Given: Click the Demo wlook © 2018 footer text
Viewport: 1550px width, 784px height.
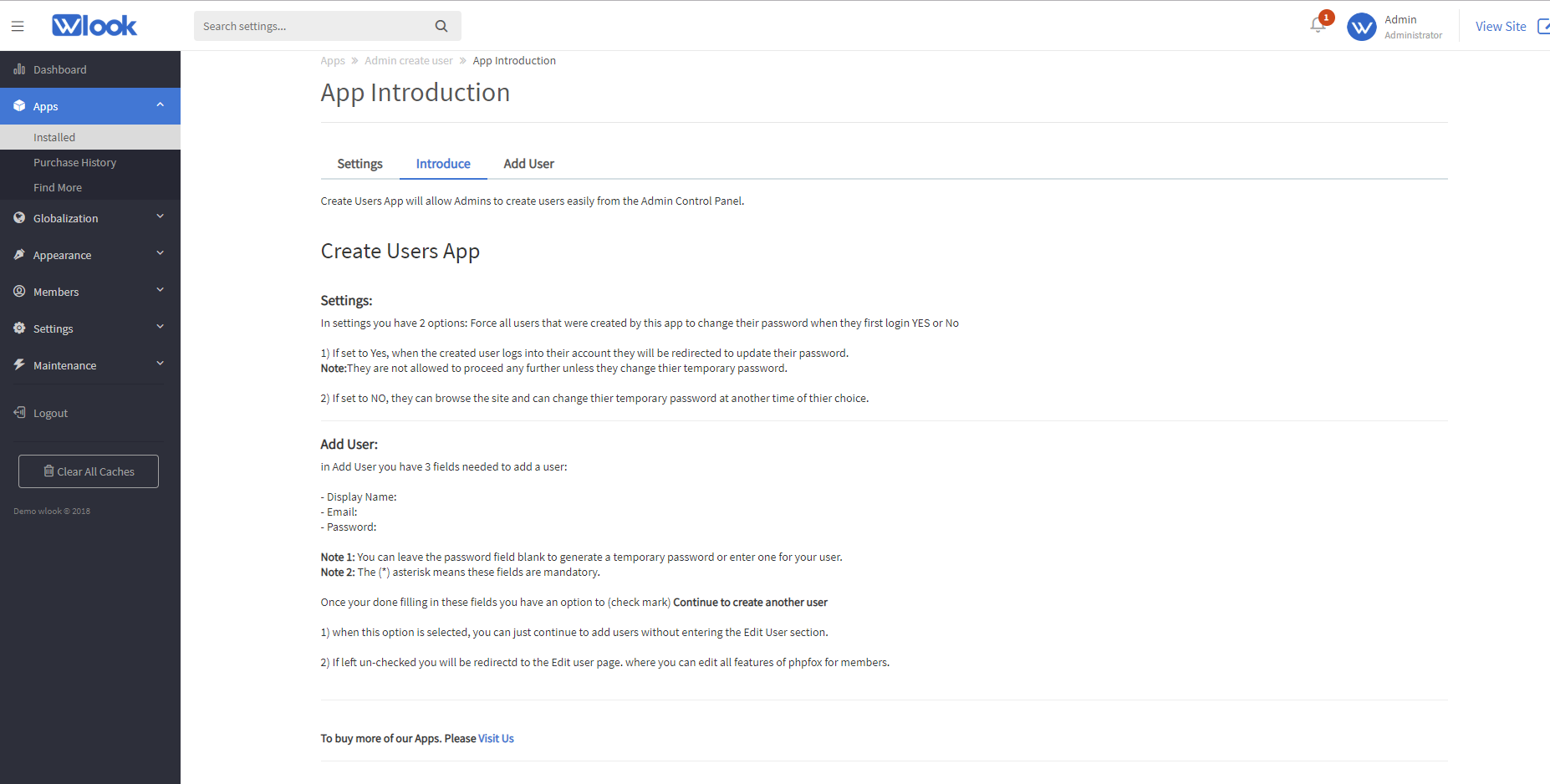Looking at the screenshot, I should point(52,511).
